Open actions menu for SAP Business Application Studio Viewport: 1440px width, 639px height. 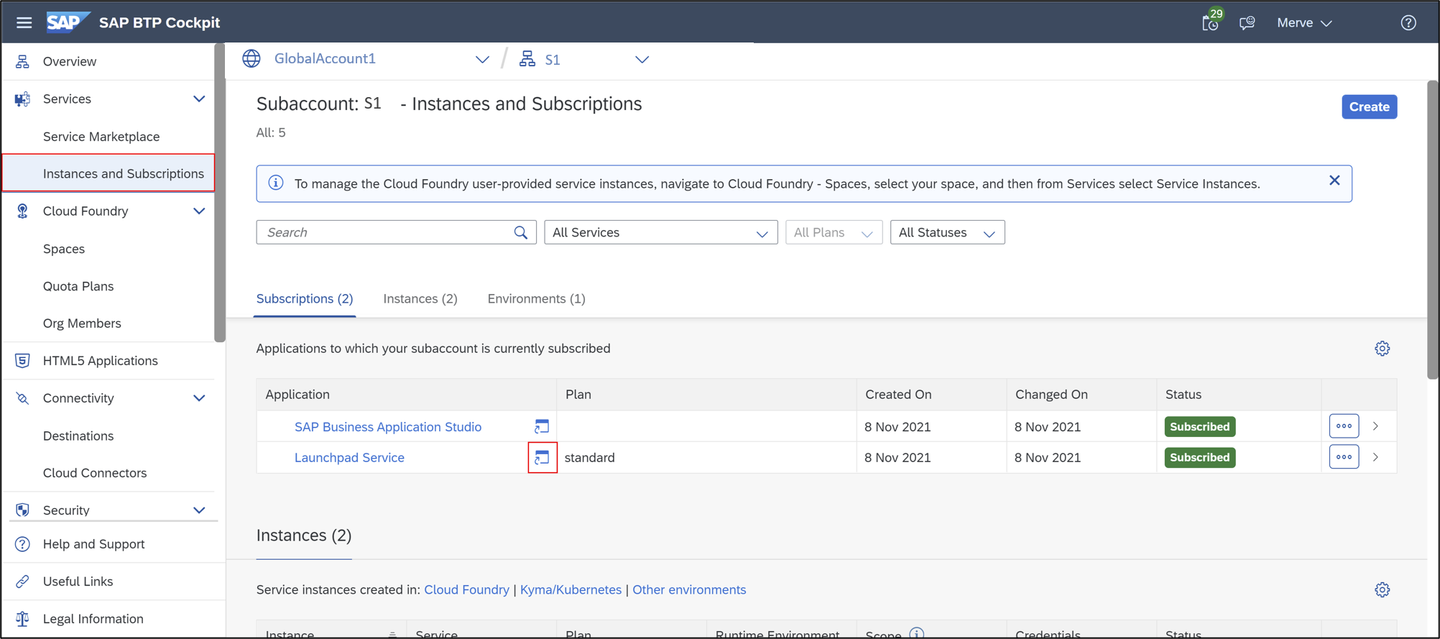coord(1344,426)
